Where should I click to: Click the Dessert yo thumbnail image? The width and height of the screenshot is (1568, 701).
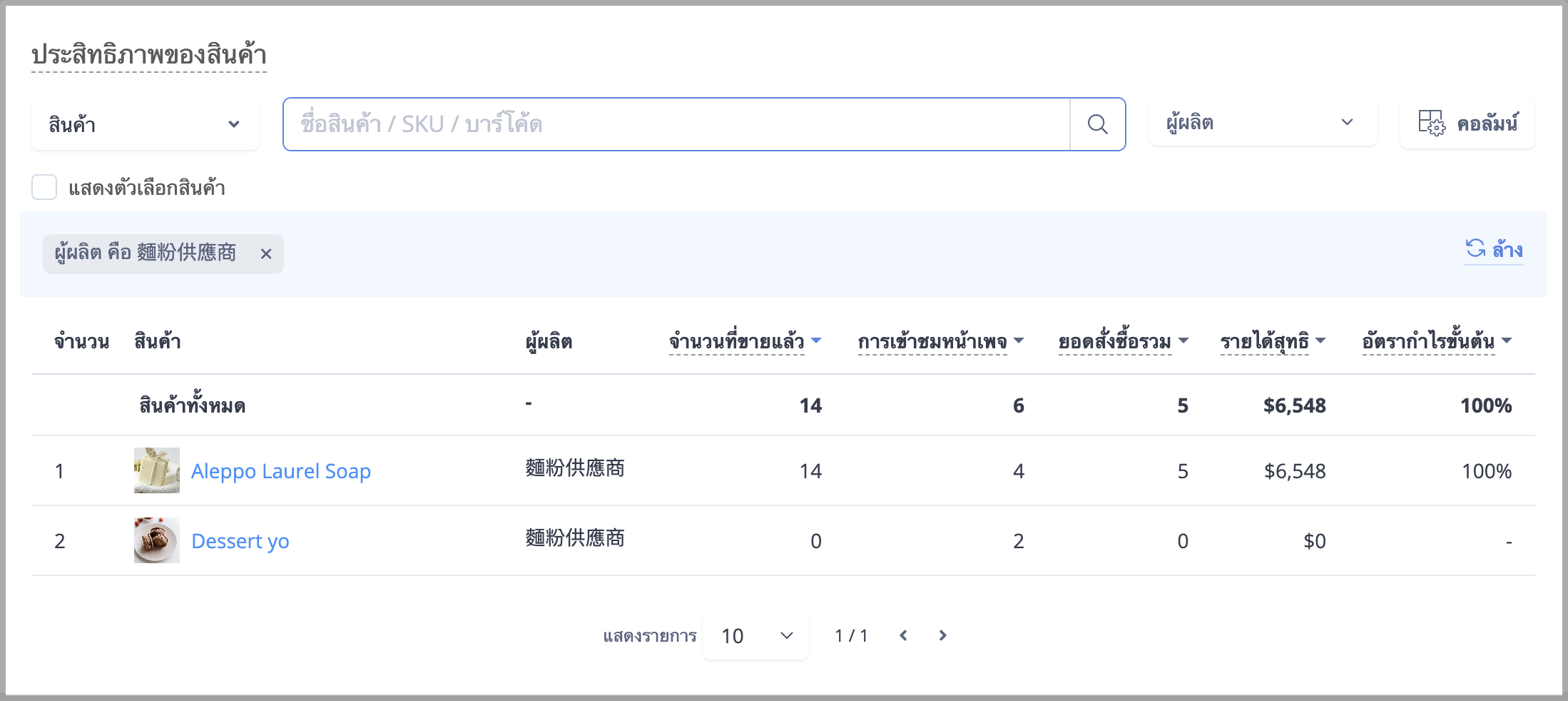[x=157, y=540]
